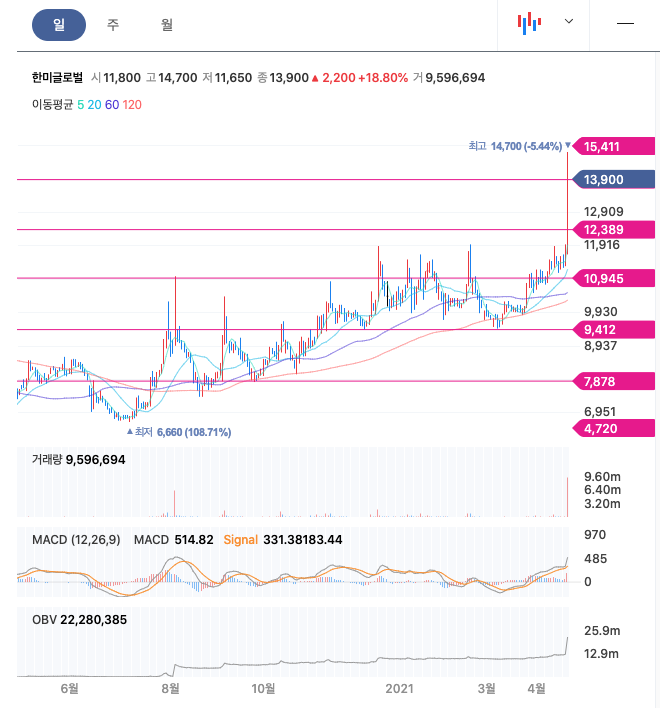Click the 12,389 pink price tag
The image size is (660, 708).
pos(614,229)
